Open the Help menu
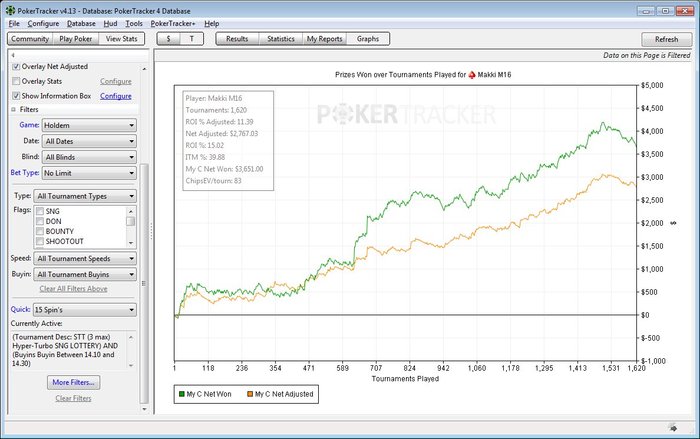The height and width of the screenshot is (439, 700). (212, 24)
